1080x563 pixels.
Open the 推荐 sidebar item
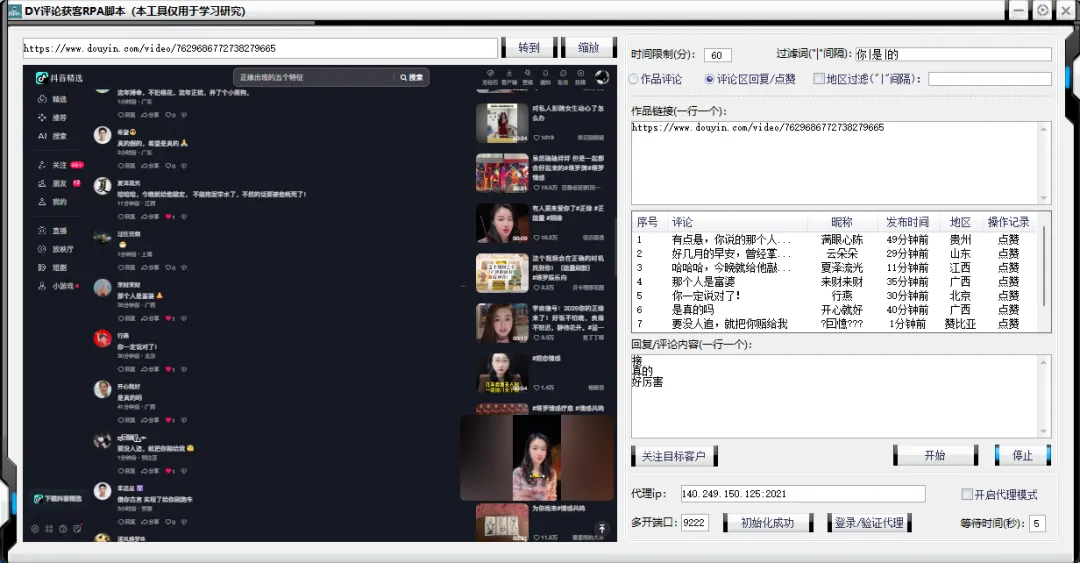click(x=52, y=118)
